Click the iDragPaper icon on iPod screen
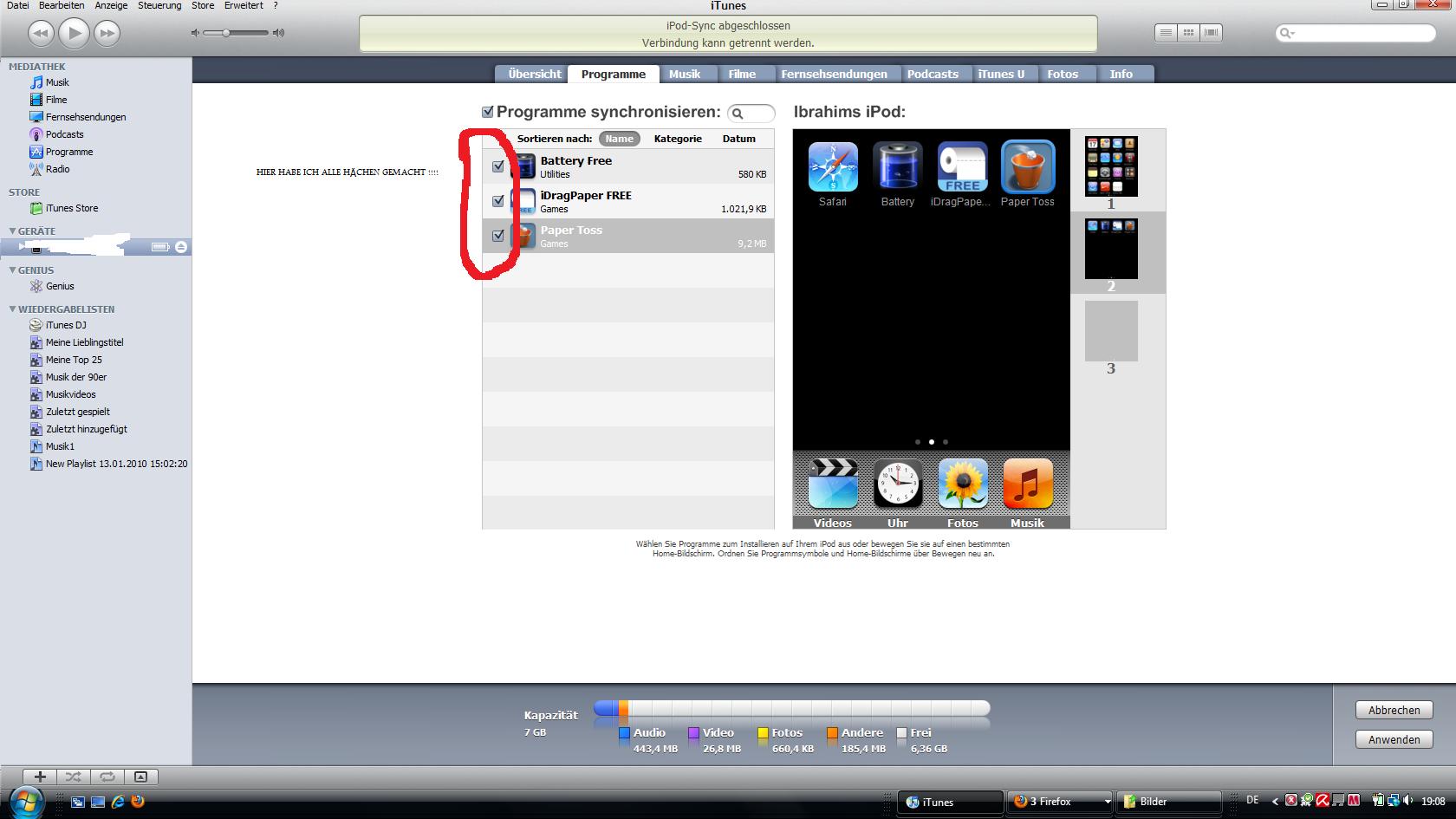 962,166
